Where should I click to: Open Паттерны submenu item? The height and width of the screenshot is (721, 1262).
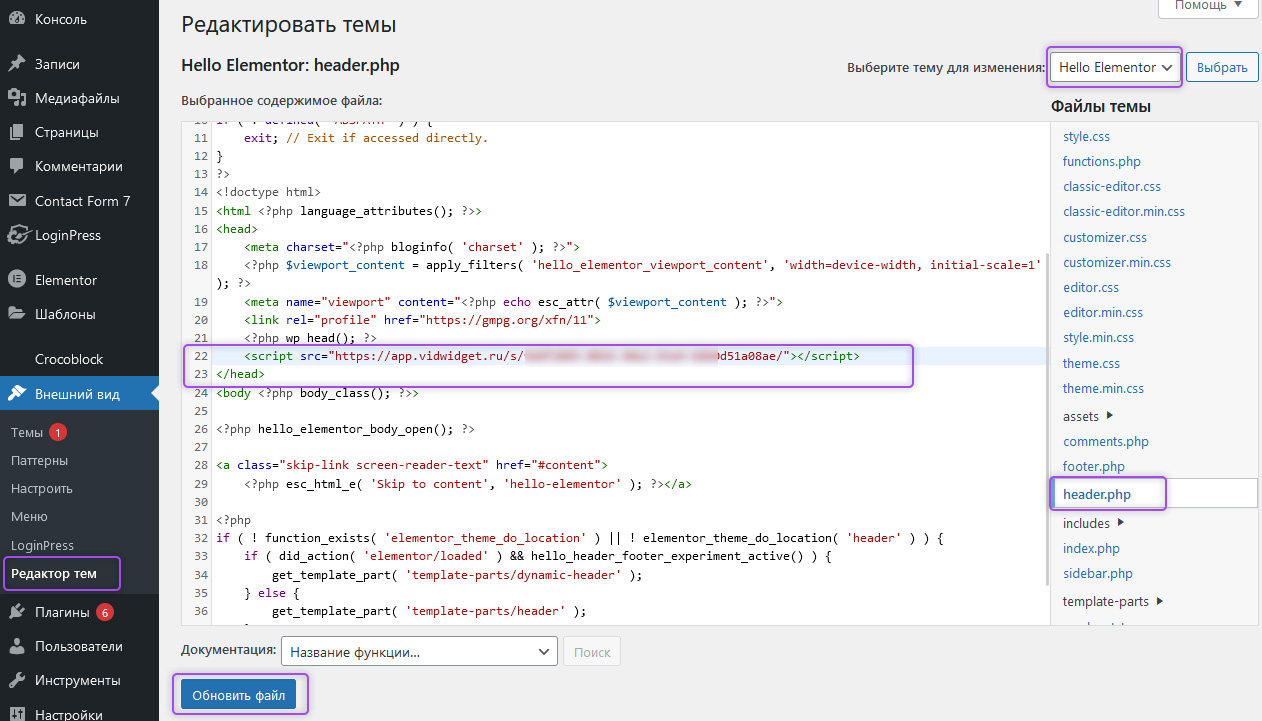pos(40,461)
